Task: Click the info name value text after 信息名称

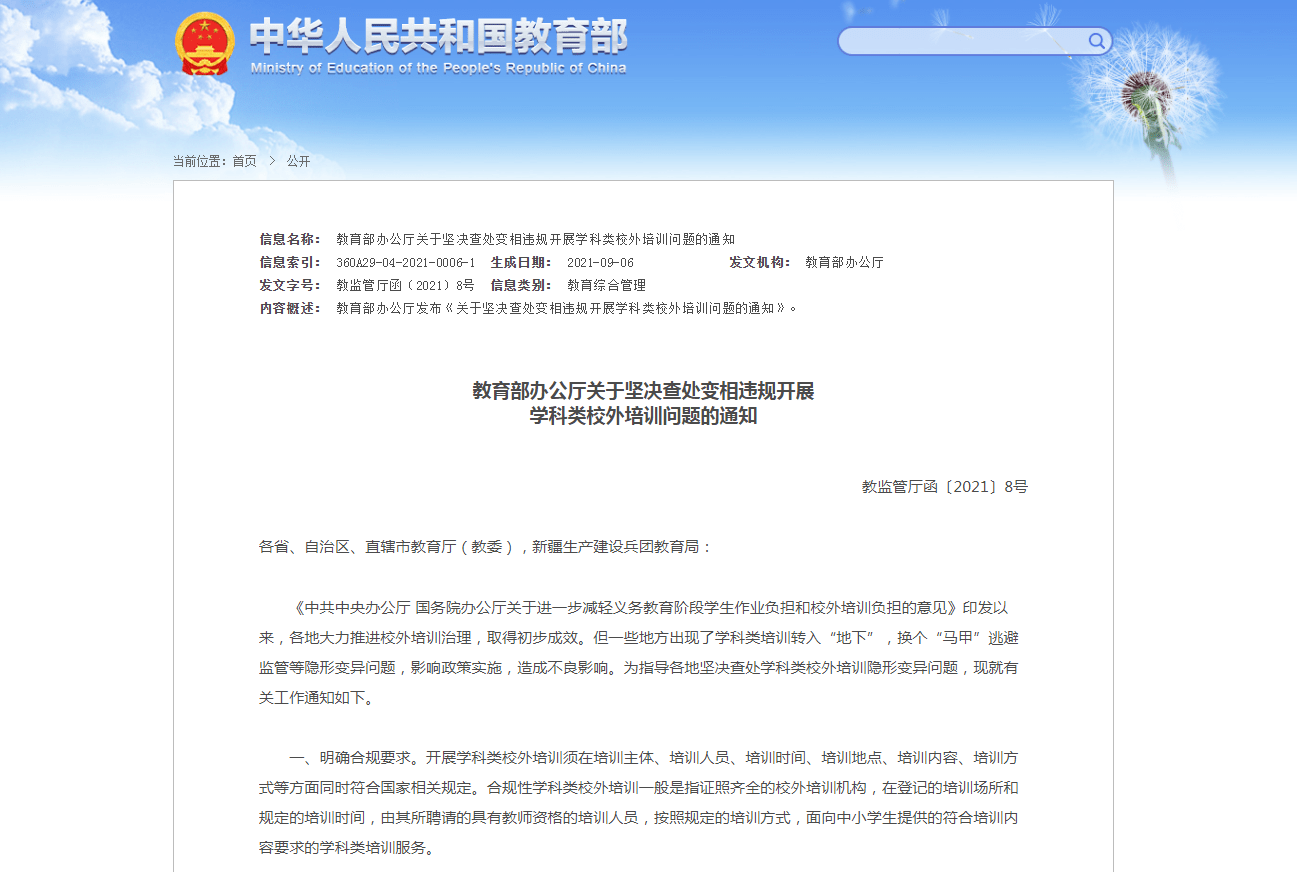Action: point(535,239)
